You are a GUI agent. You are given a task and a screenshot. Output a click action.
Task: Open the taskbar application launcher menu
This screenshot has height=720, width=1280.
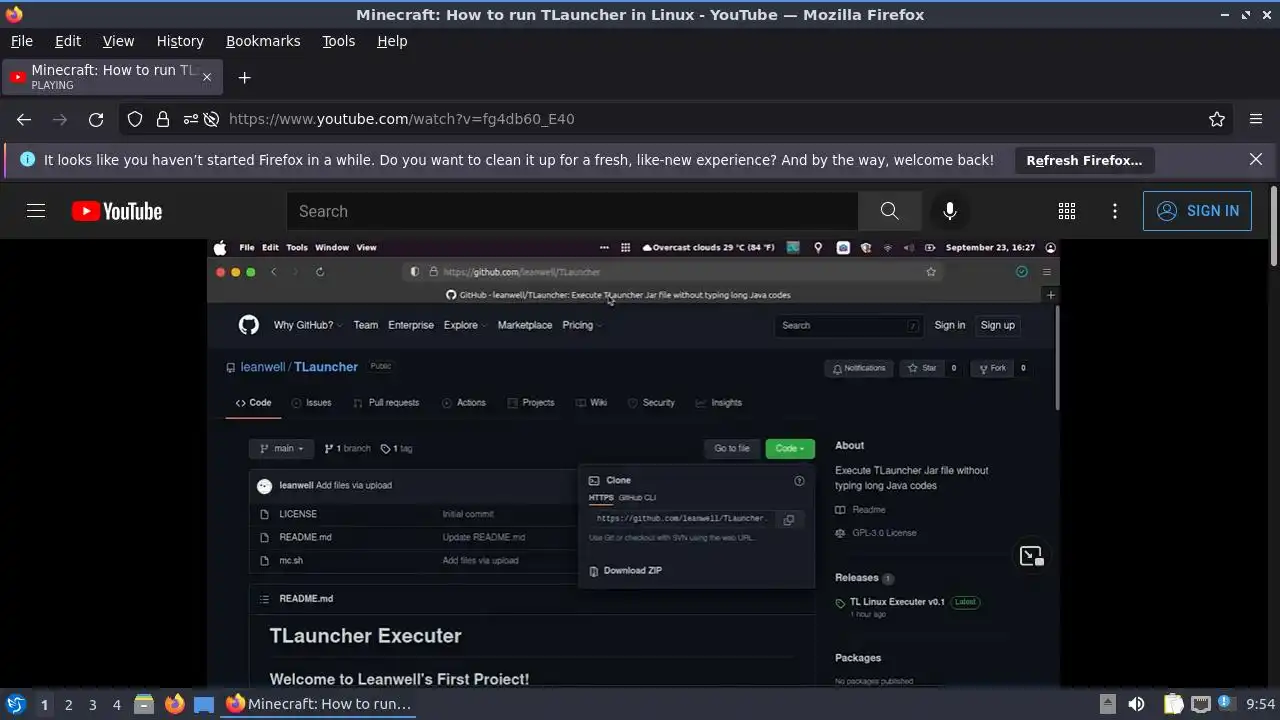[15, 704]
